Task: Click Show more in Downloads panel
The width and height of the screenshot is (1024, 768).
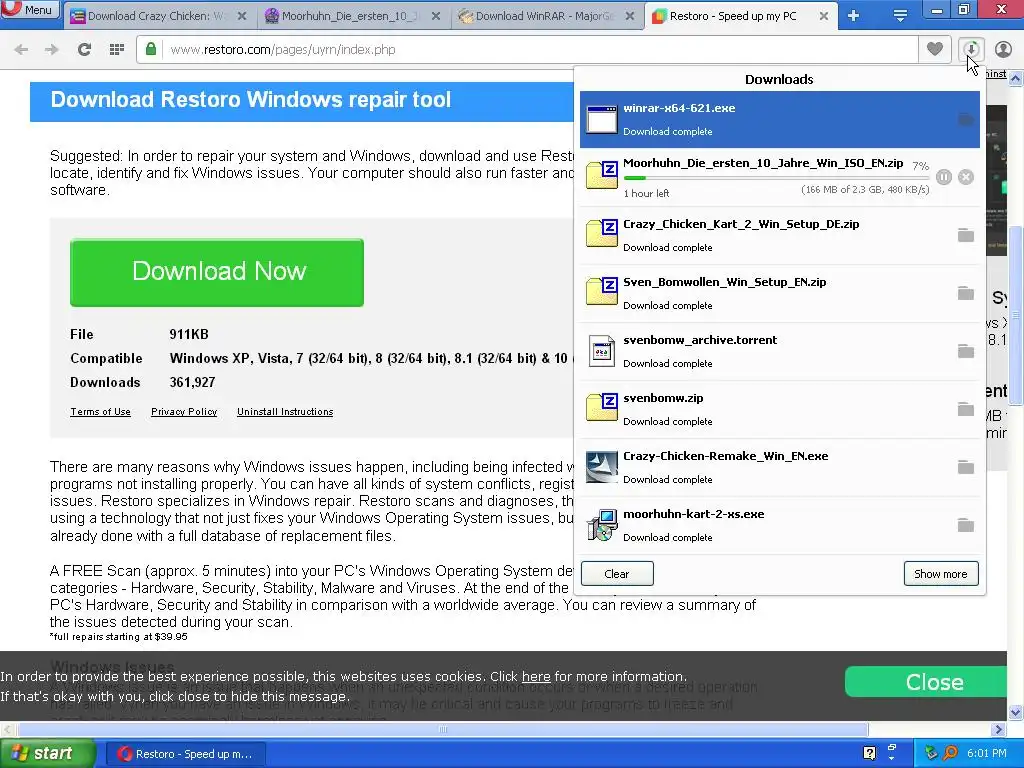Action: click(x=941, y=574)
